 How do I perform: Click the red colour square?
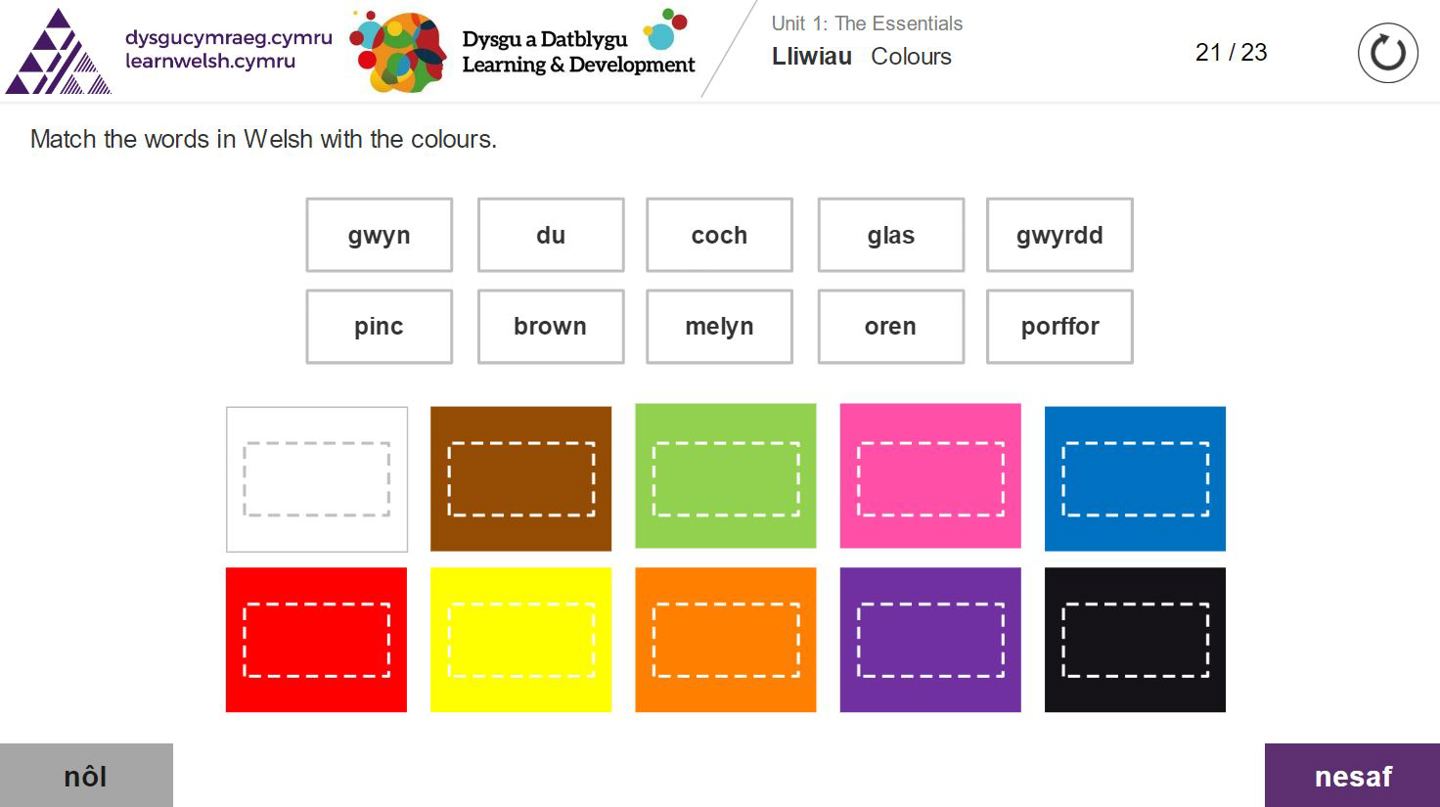tap(316, 640)
